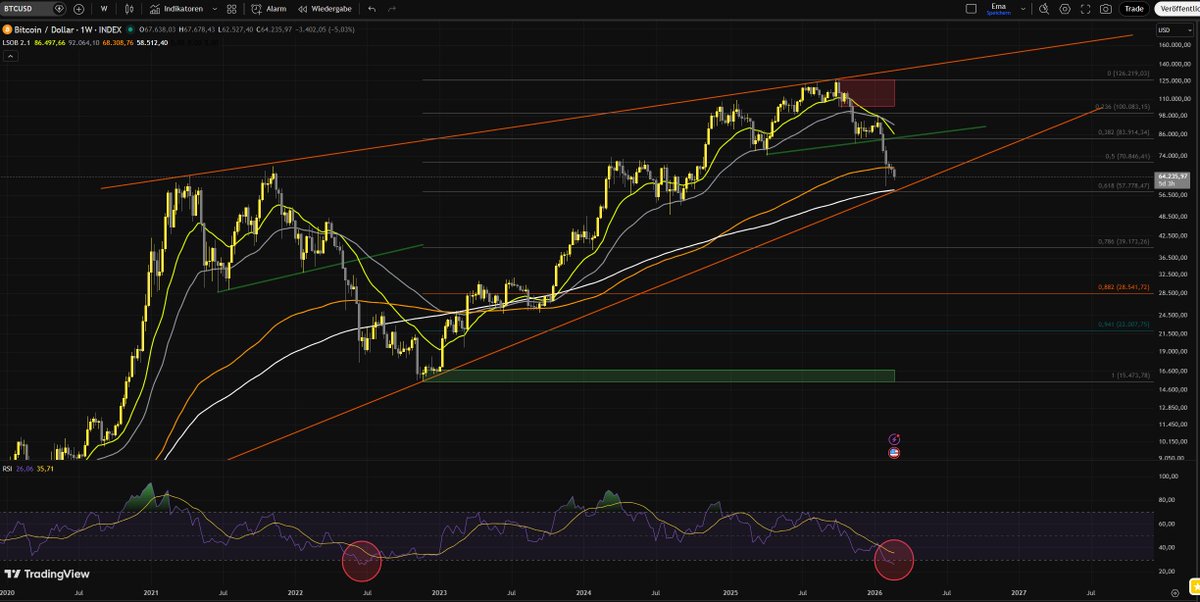The height and width of the screenshot is (602, 1200).
Task: Open indicator templates grid icon
Action: [x=234, y=8]
